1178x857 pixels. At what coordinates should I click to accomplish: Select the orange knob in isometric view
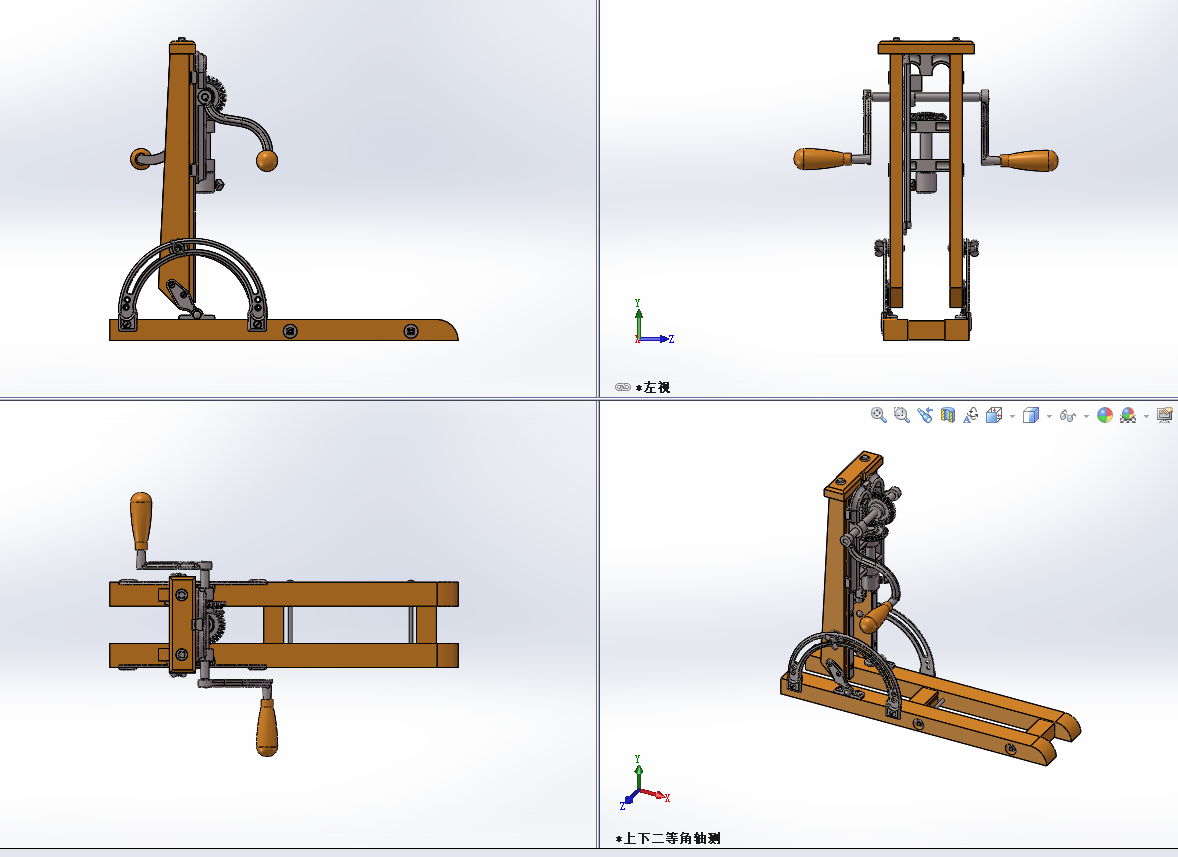pyautogui.click(x=876, y=617)
